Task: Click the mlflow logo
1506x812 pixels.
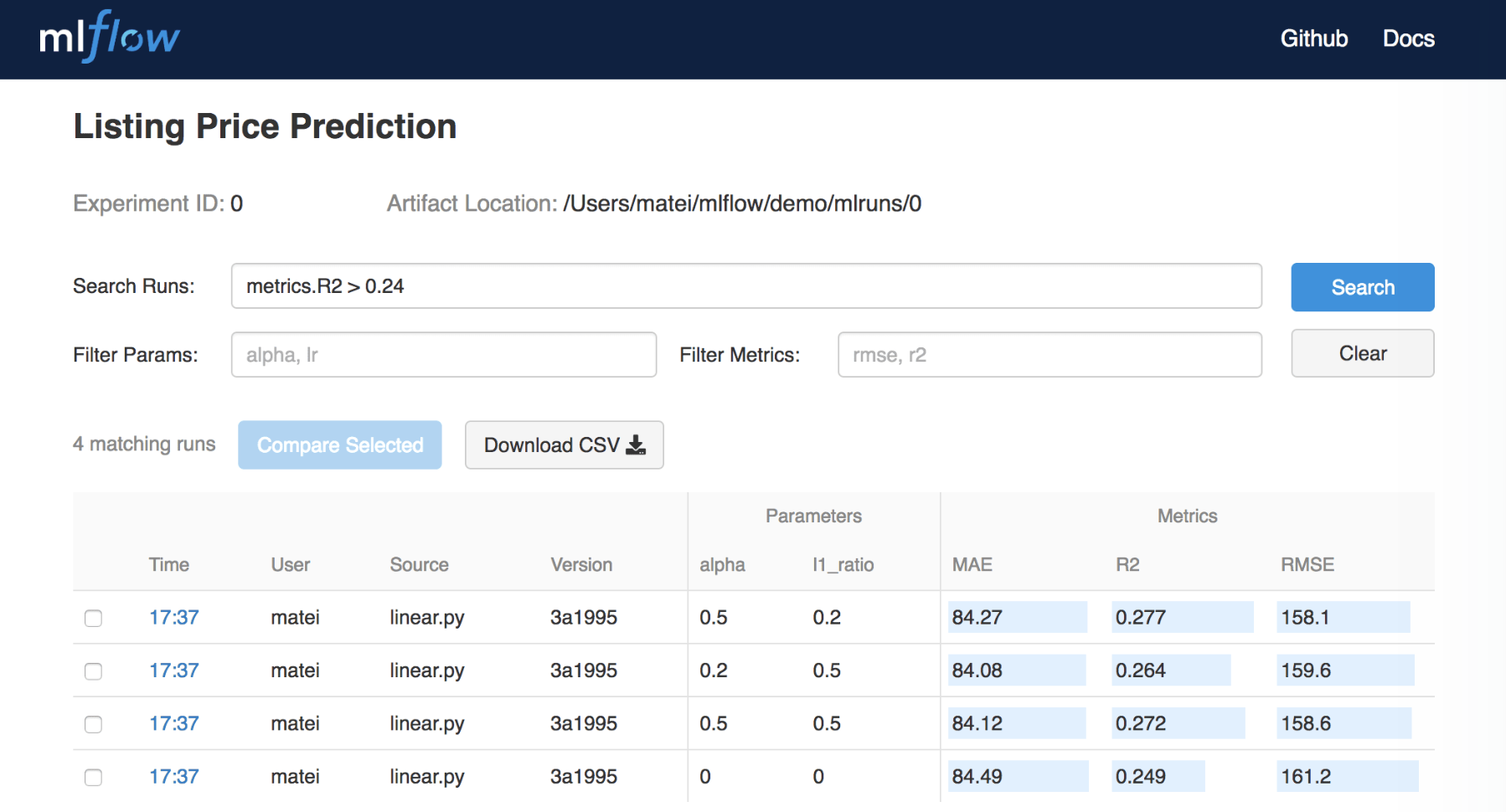Action: click(x=110, y=37)
